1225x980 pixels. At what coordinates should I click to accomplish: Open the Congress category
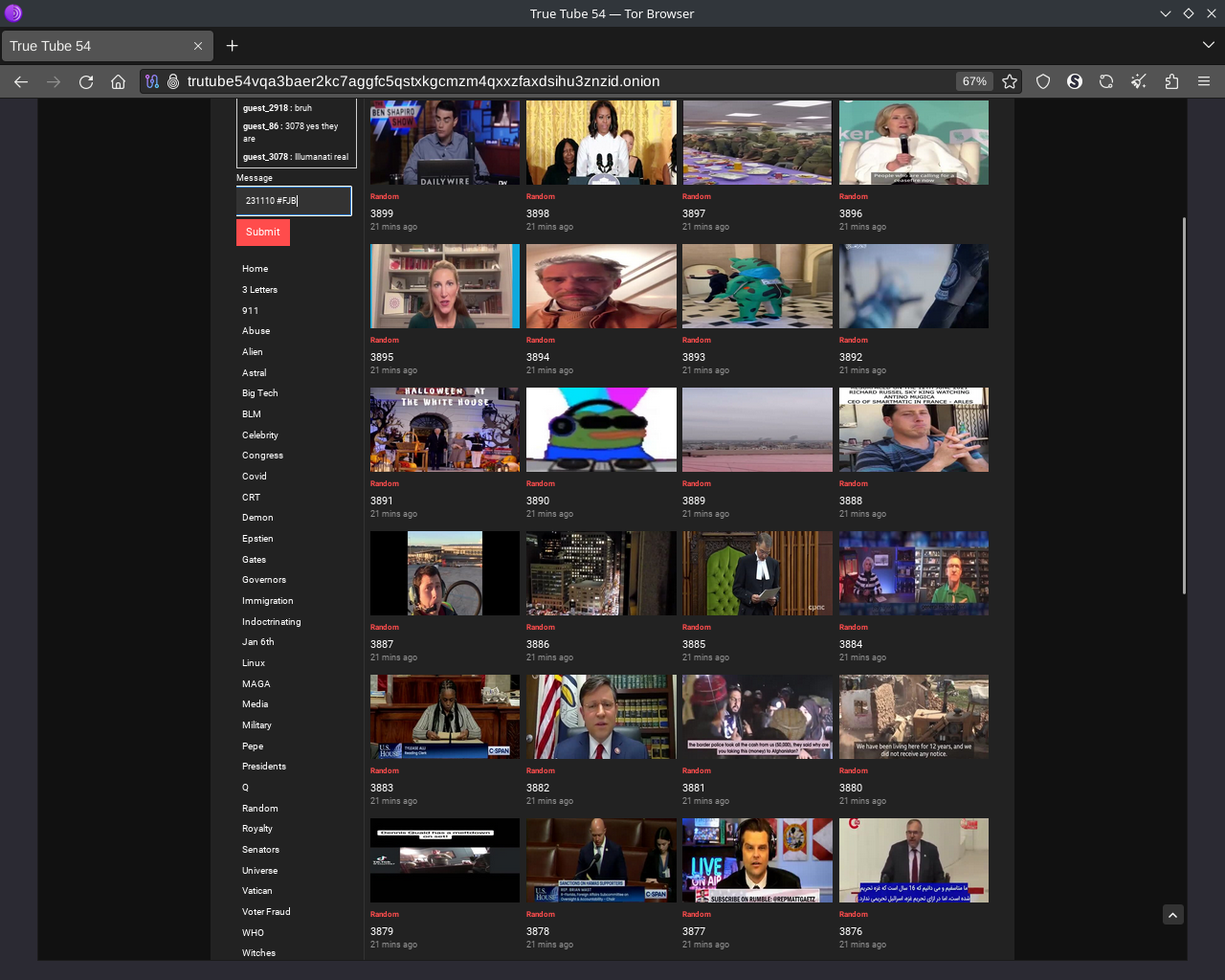(x=262, y=456)
